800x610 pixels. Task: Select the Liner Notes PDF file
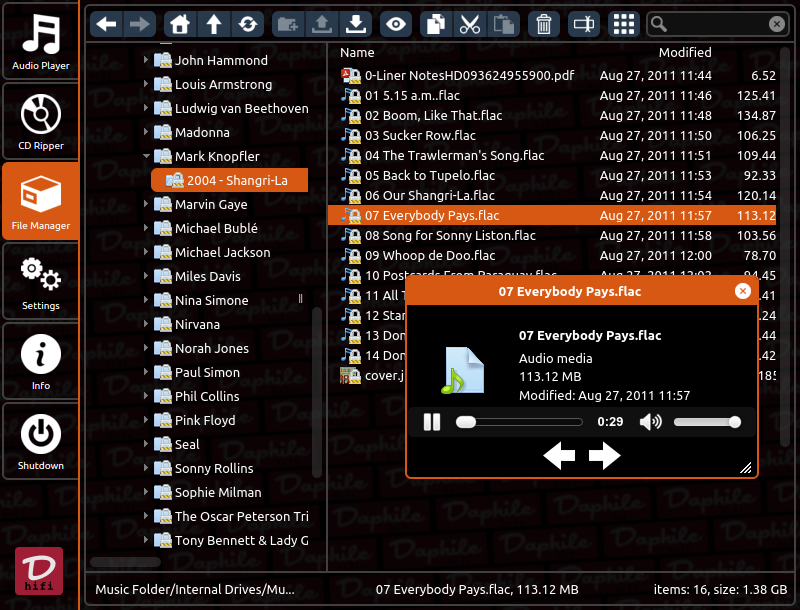click(x=552, y=75)
